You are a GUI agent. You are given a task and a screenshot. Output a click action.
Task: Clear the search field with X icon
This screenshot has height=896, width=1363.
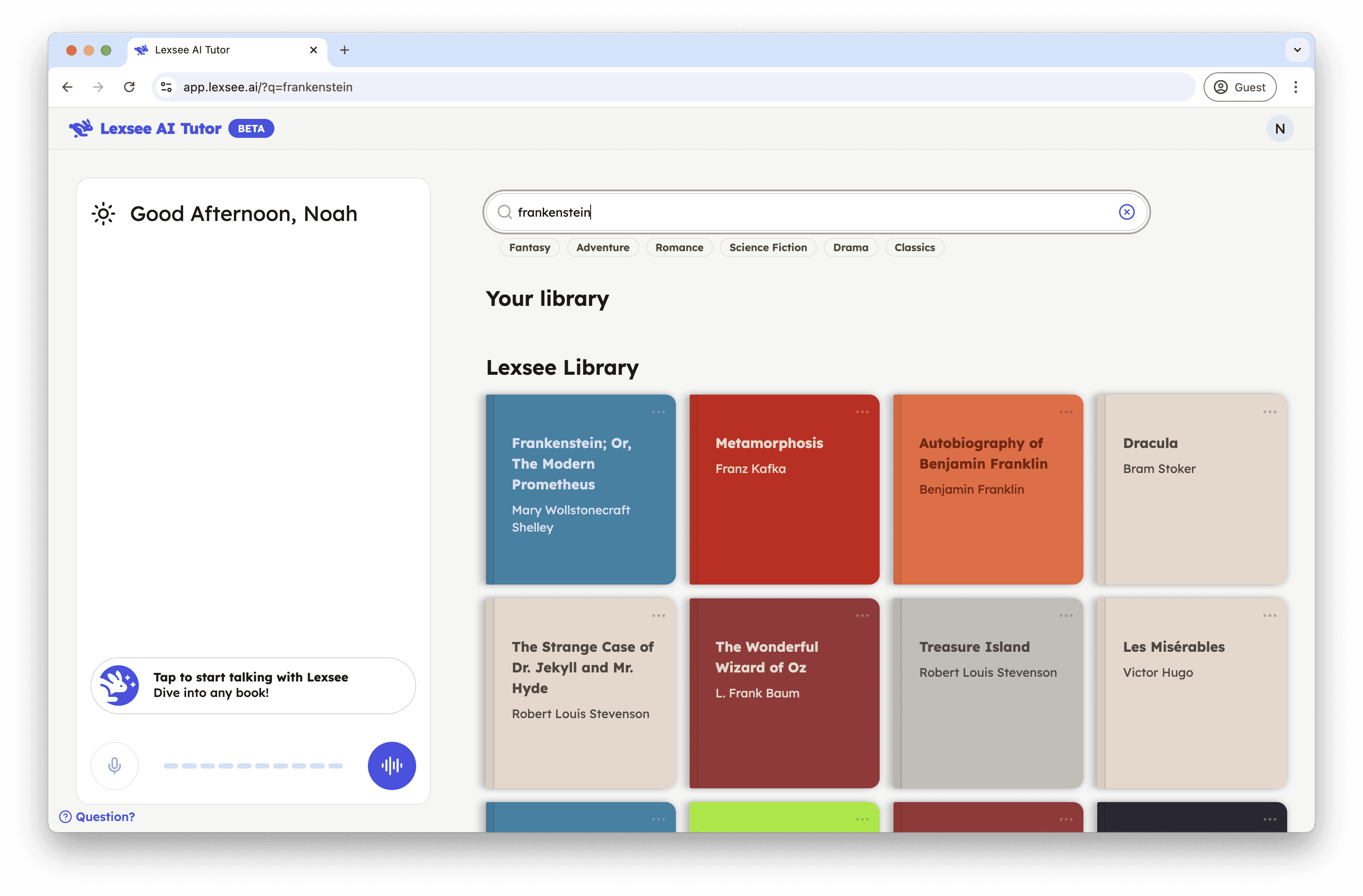pos(1126,212)
